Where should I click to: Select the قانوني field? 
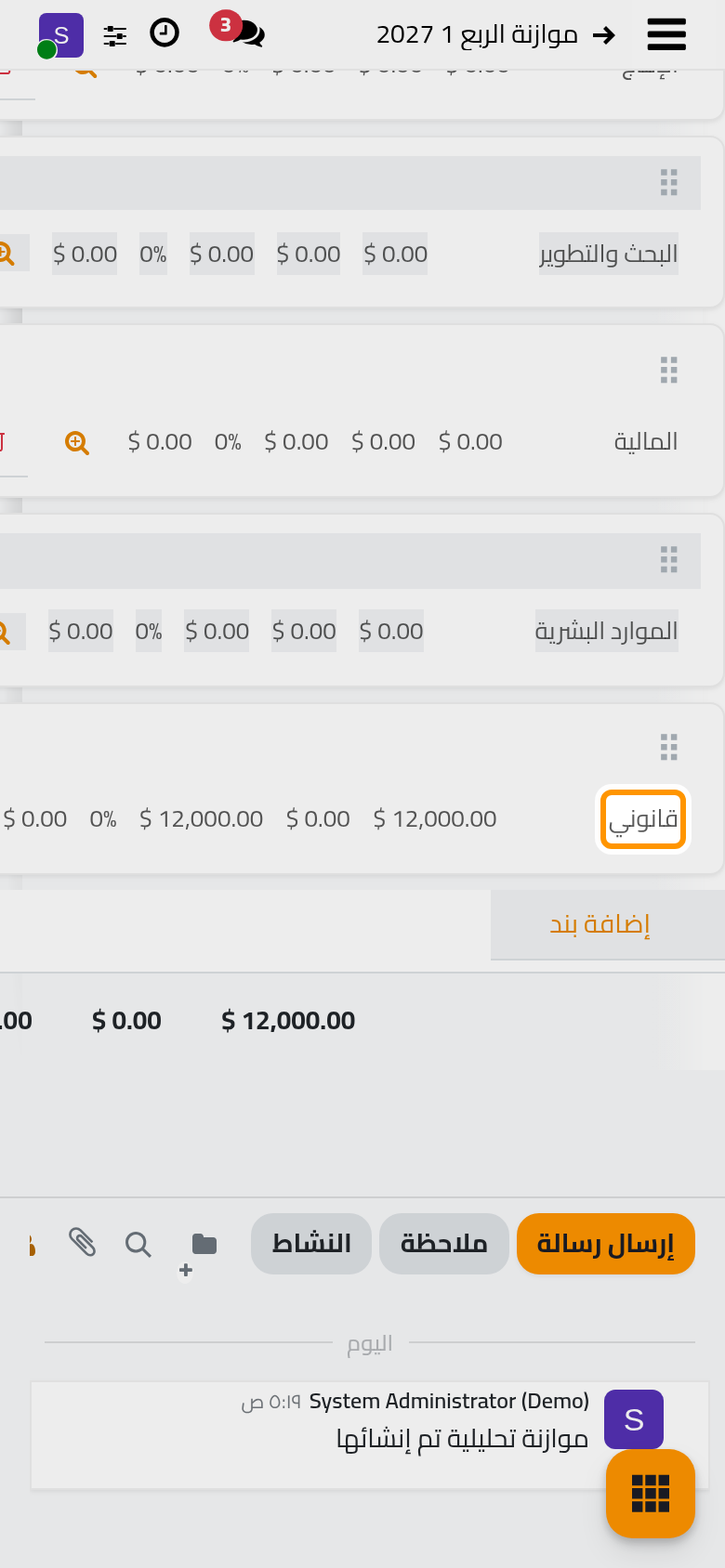642,819
